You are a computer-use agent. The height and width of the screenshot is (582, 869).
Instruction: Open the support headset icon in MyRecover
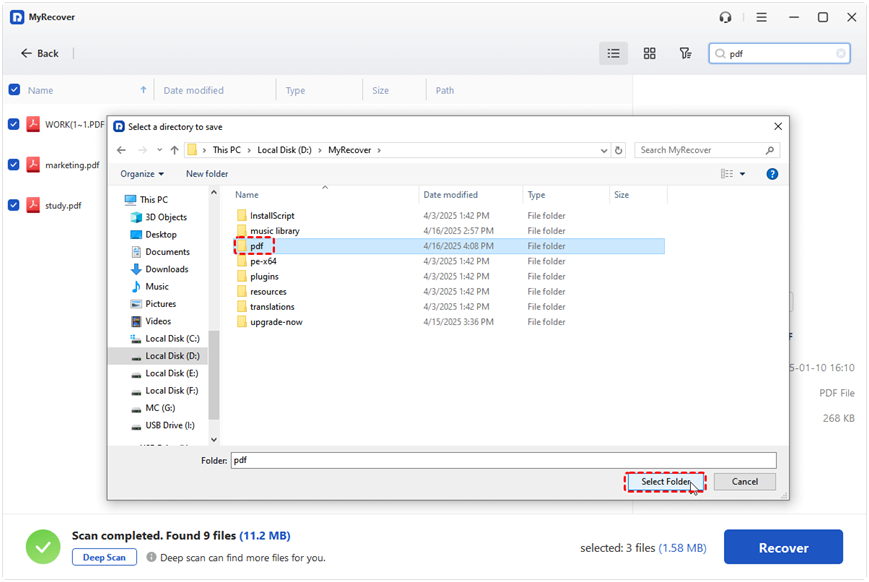(x=725, y=18)
